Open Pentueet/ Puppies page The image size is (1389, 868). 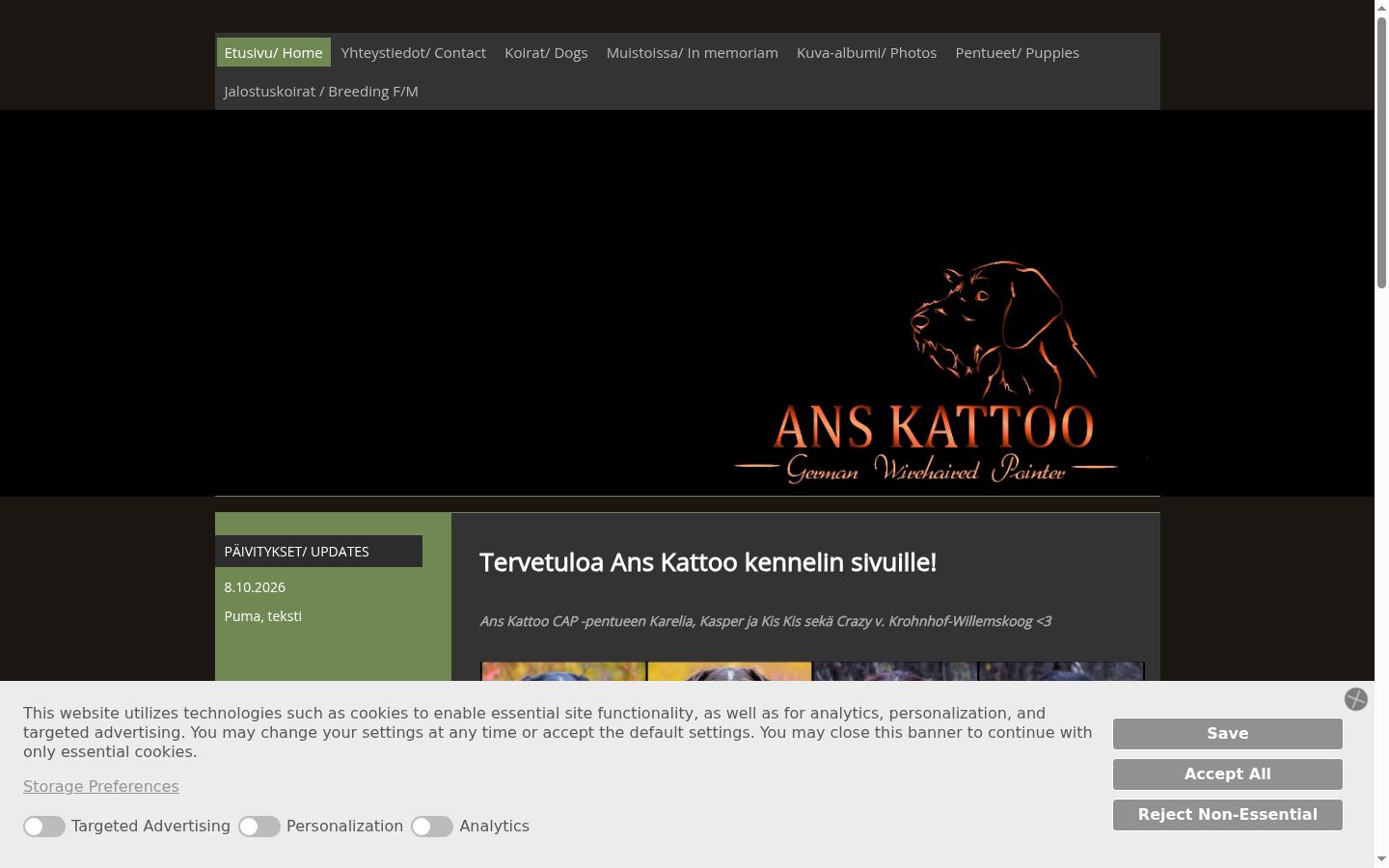[1018, 52]
